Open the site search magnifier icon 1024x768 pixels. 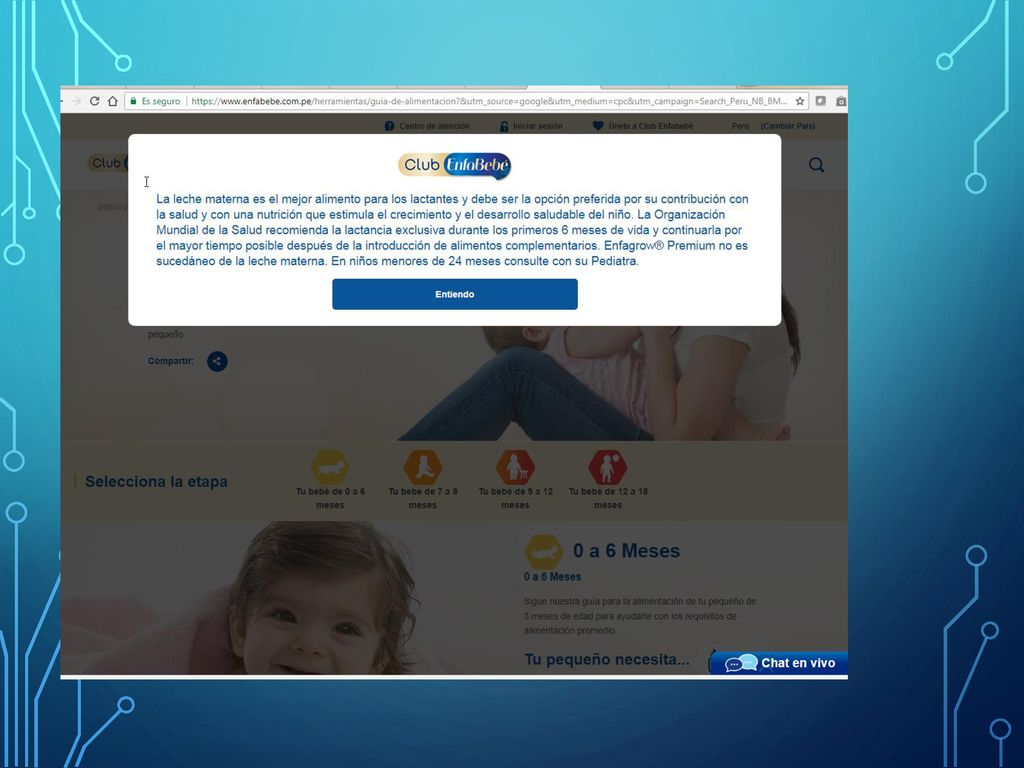tap(816, 165)
